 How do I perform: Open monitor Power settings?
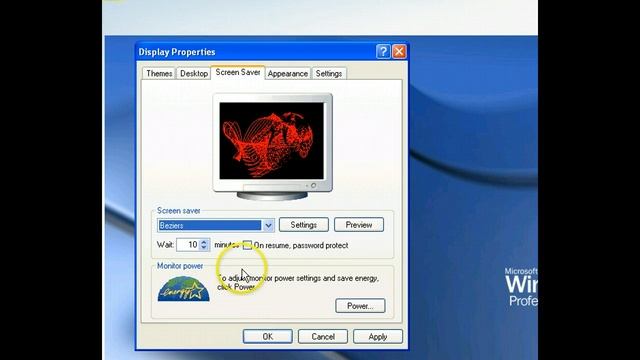(x=360, y=306)
